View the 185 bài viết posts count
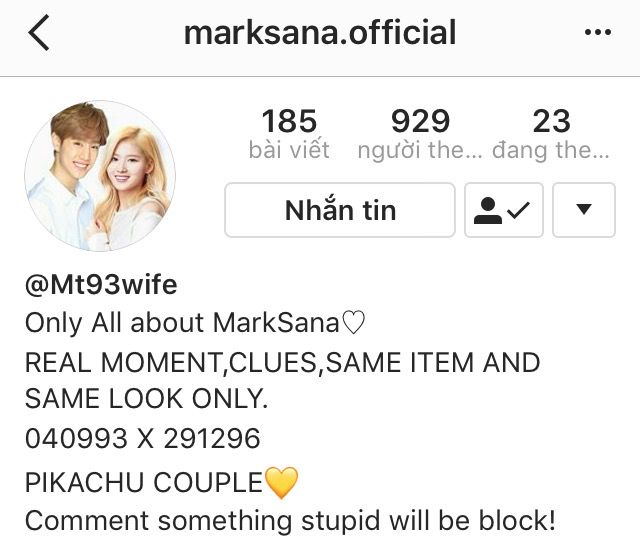The image size is (640, 544). pos(289,133)
